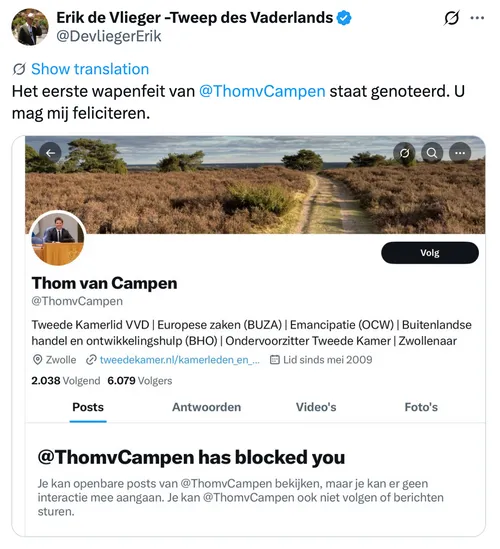The image size is (500, 549).
Task: Select the Posts tab
Action: click(x=88, y=407)
